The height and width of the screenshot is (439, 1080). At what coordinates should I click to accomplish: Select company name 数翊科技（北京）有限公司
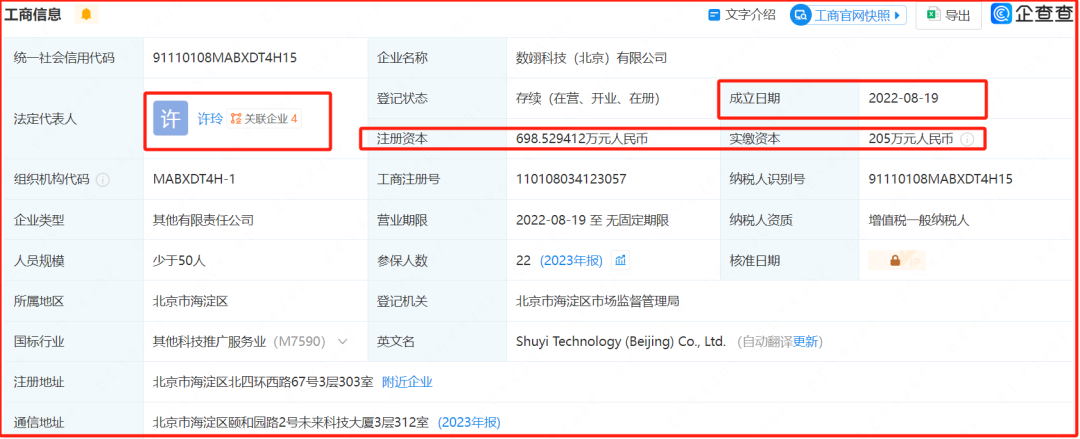click(591, 58)
